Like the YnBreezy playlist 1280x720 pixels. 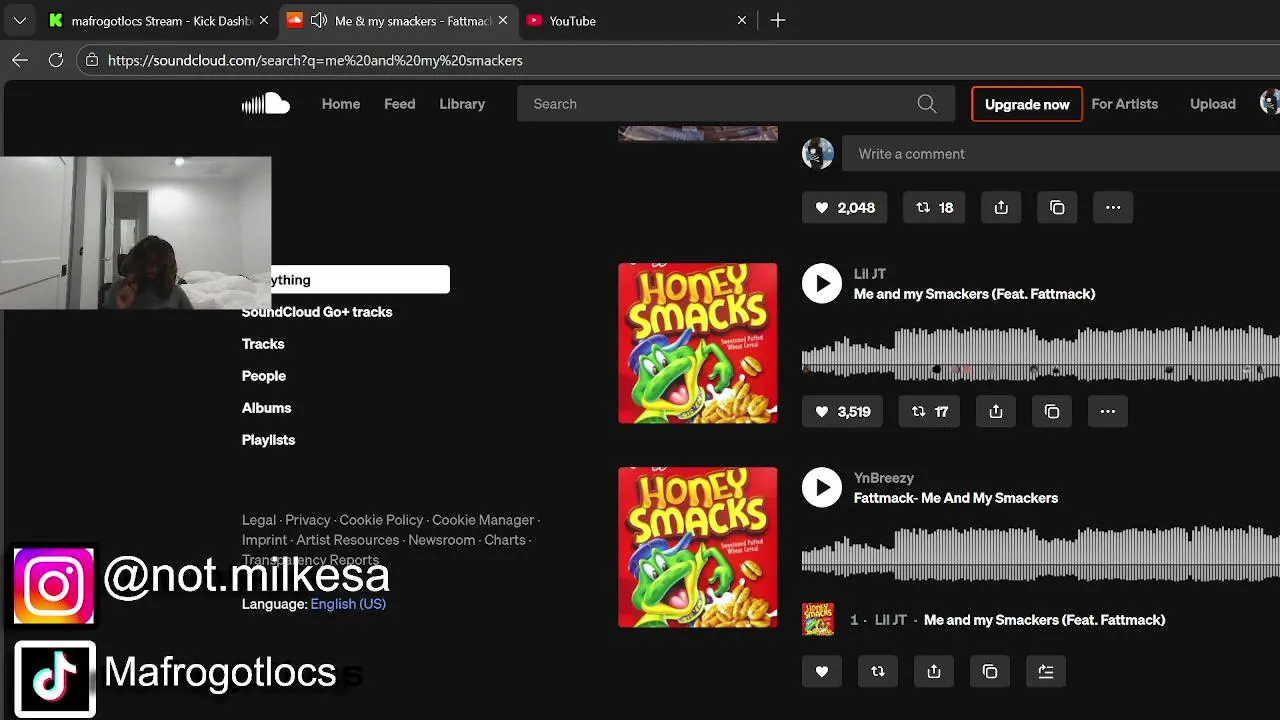(822, 672)
